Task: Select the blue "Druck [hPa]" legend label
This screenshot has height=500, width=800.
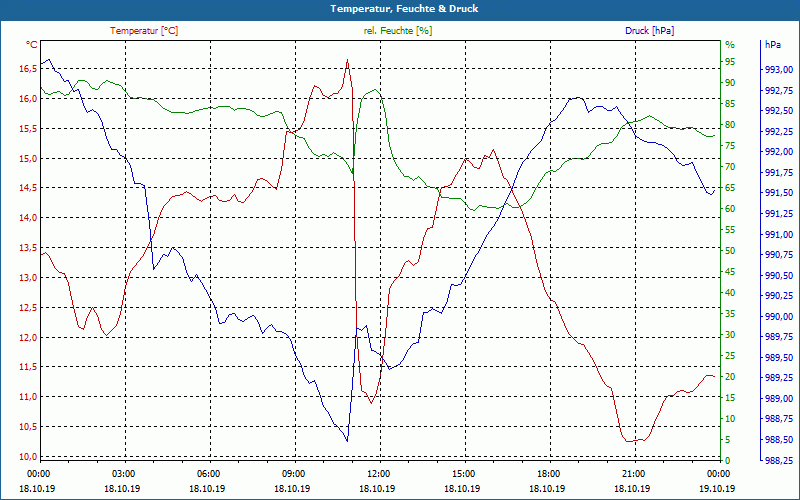Action: [x=649, y=31]
